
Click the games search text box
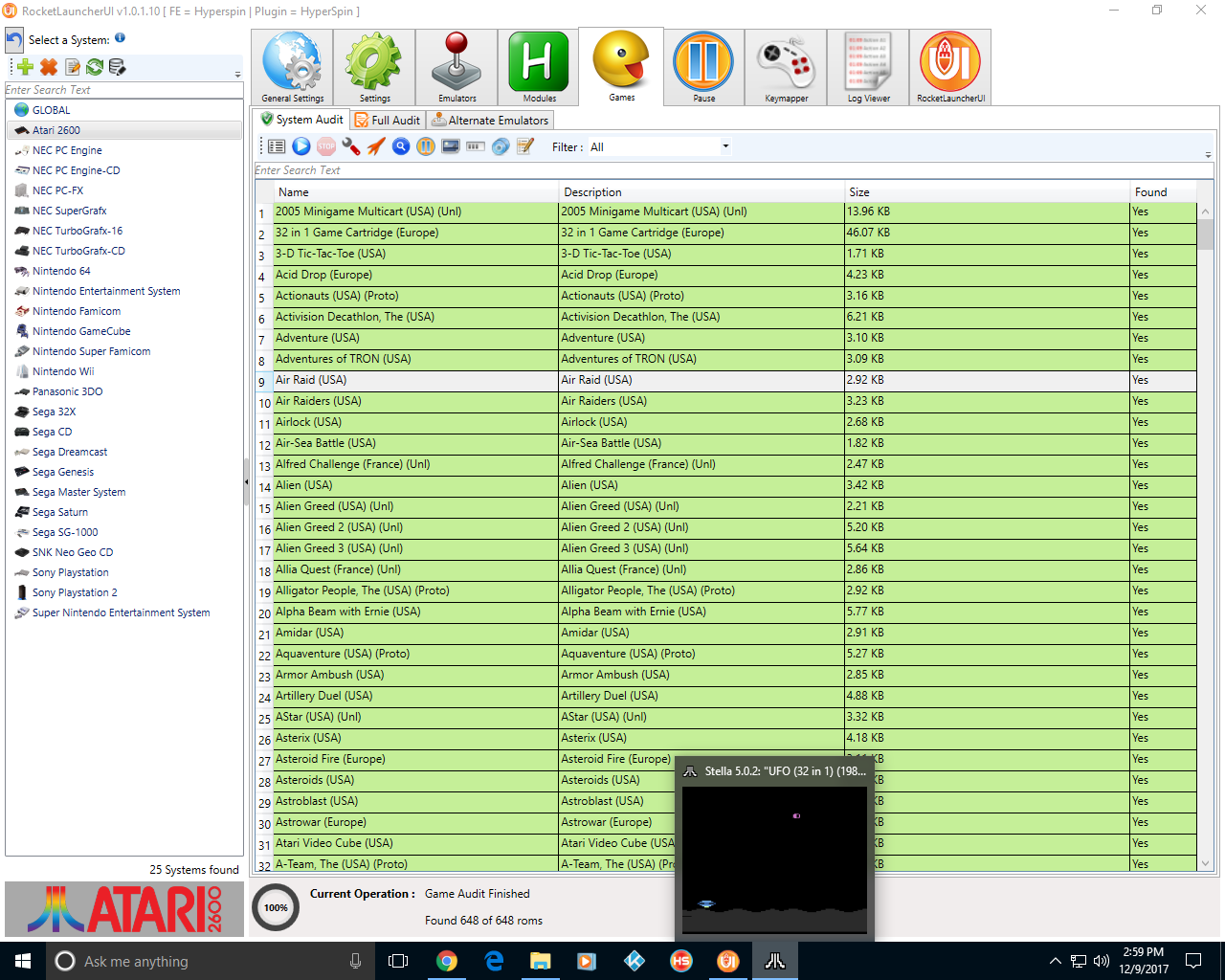click(x=734, y=170)
